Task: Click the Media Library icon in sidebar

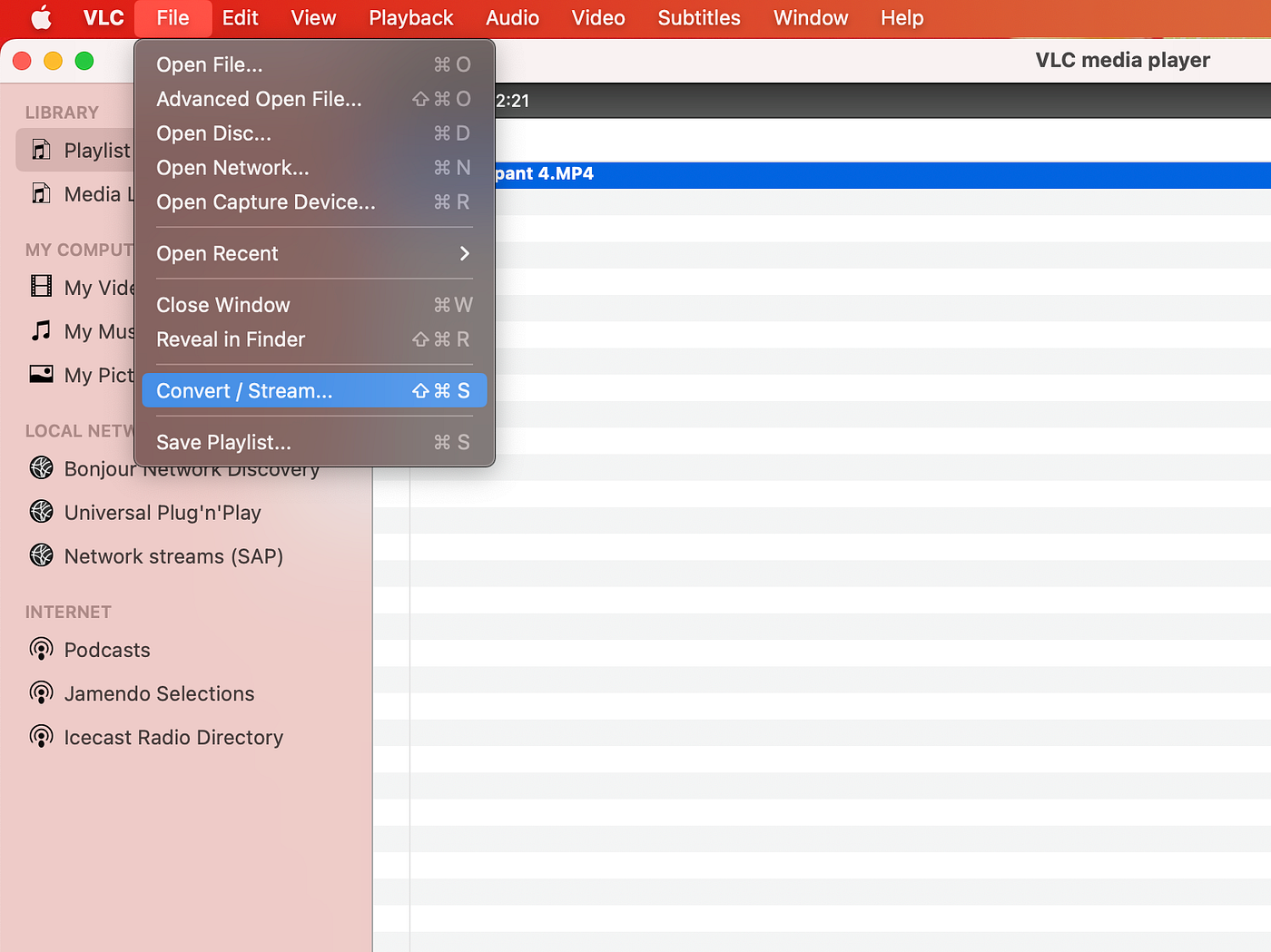Action: [42, 193]
